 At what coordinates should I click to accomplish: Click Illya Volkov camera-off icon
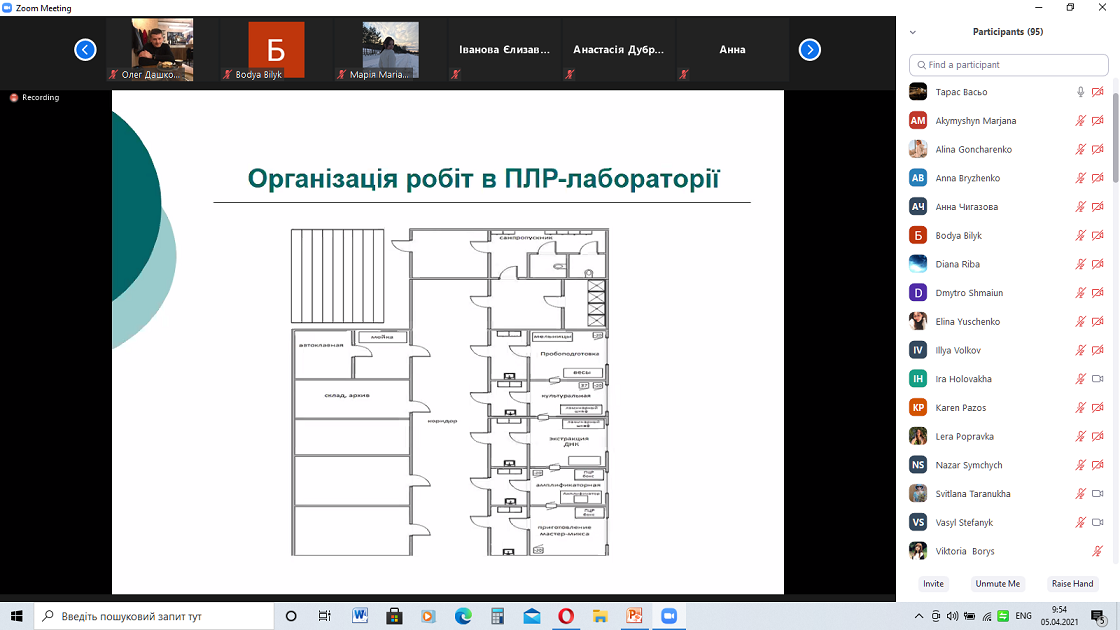pyautogui.click(x=1098, y=350)
